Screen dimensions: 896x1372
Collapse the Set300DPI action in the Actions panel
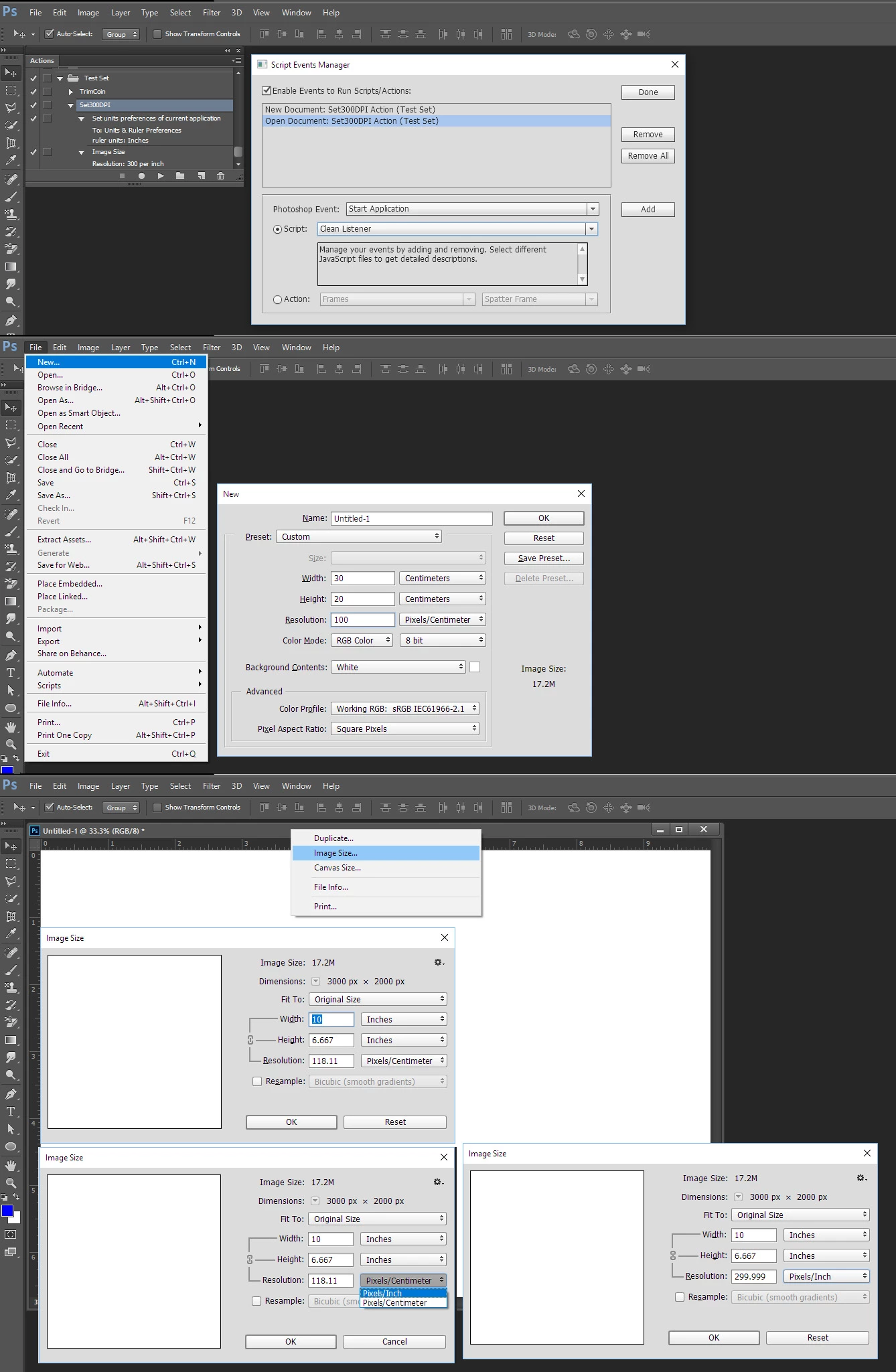click(x=71, y=105)
